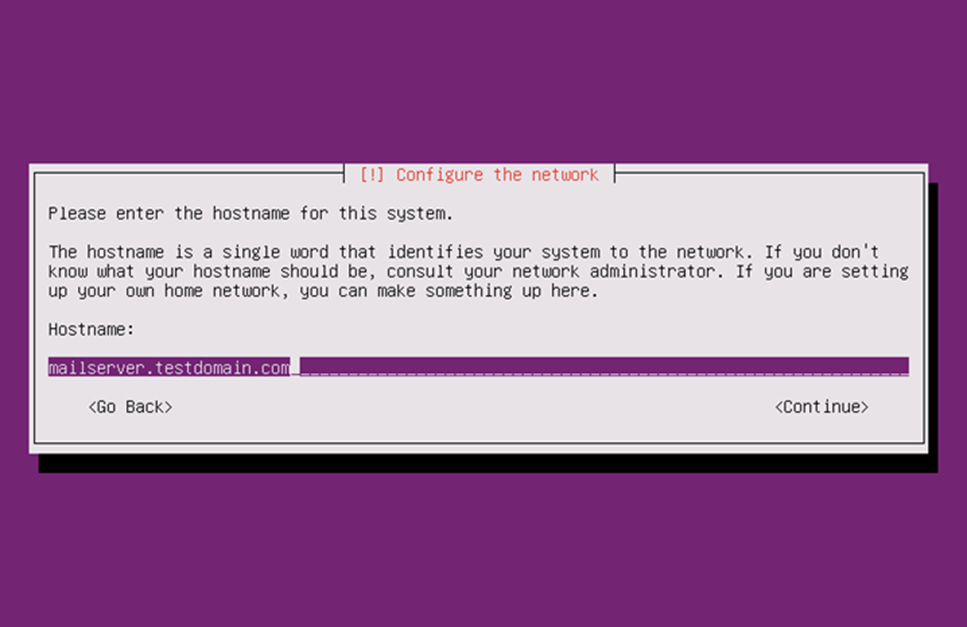Click the [!] priority marker in title
Viewport: 967px width, 627px height.
pyautogui.click(x=372, y=175)
